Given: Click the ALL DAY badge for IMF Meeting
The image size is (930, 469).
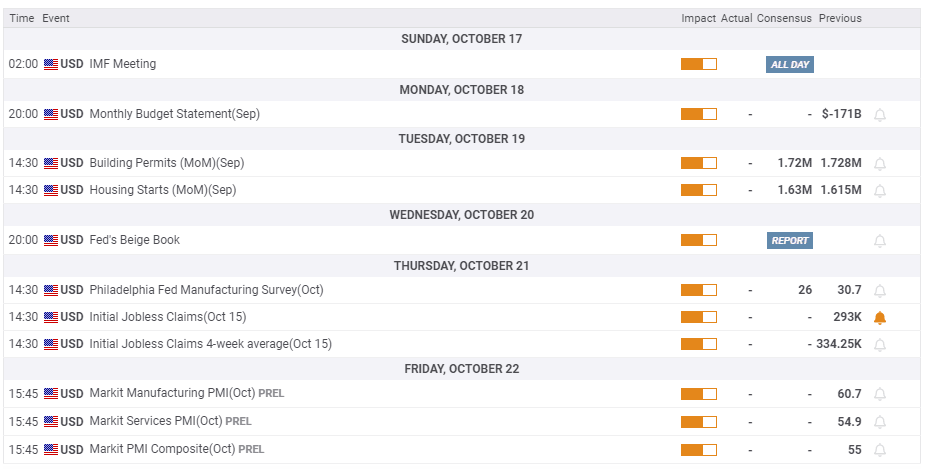Looking at the screenshot, I should [x=789, y=64].
